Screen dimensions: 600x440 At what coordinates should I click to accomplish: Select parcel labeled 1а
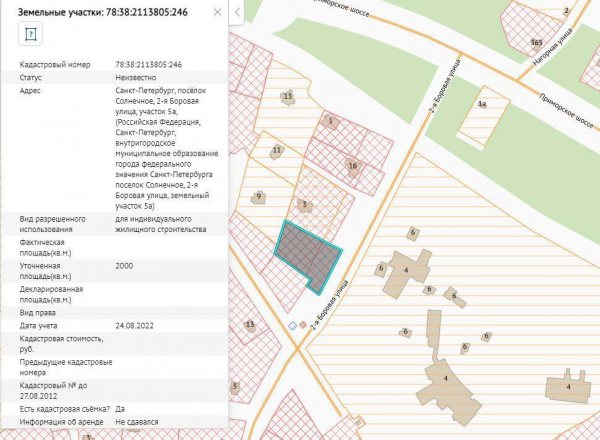[482, 103]
